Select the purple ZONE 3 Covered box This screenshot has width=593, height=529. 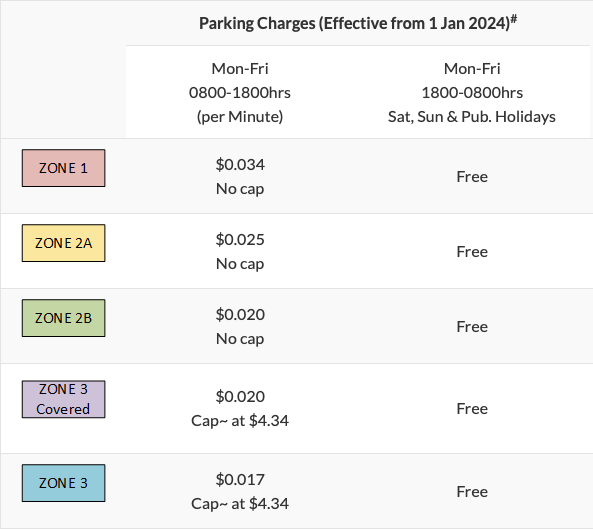pos(64,399)
